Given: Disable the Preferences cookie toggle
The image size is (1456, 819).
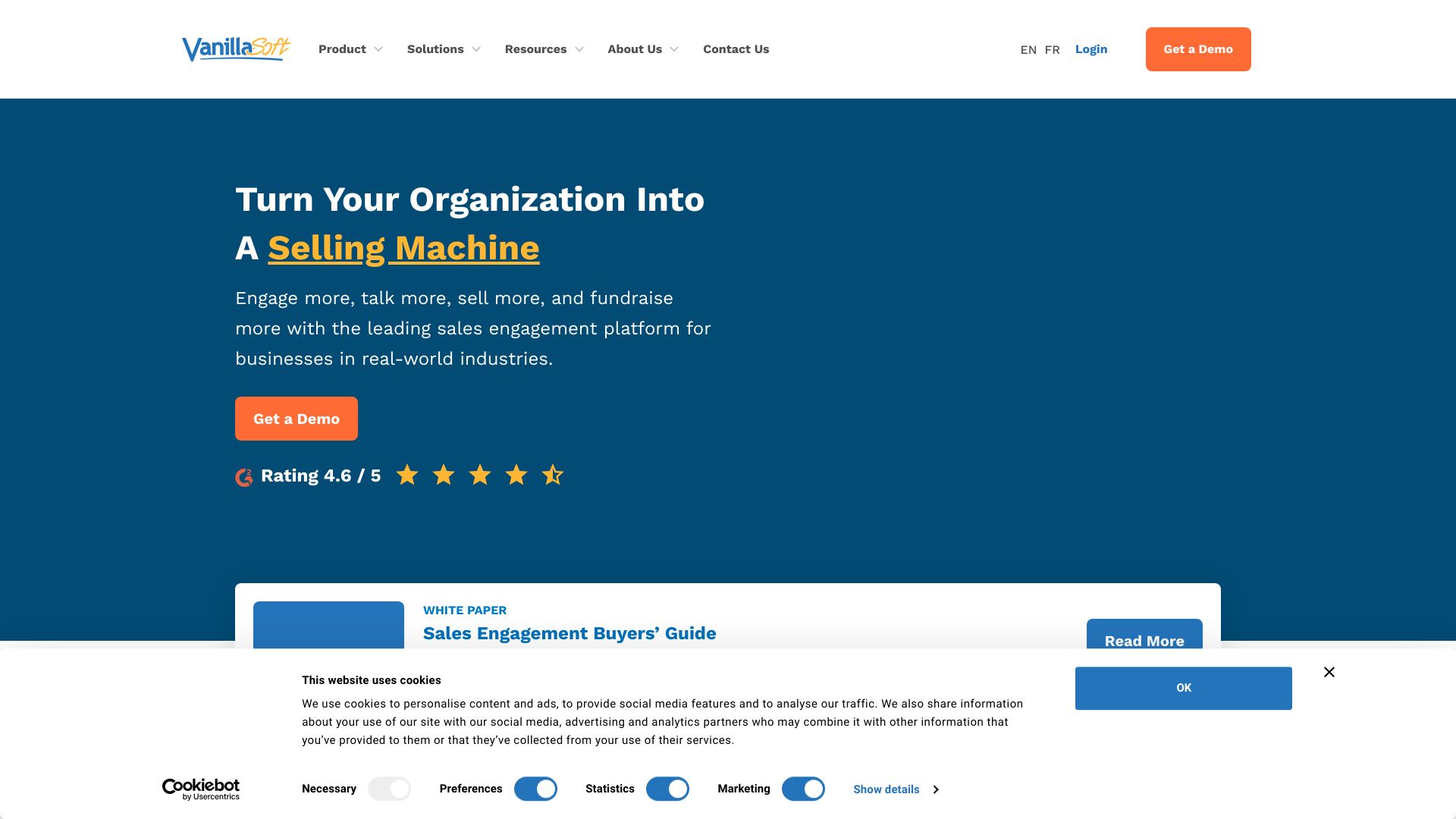Looking at the screenshot, I should coord(535,789).
